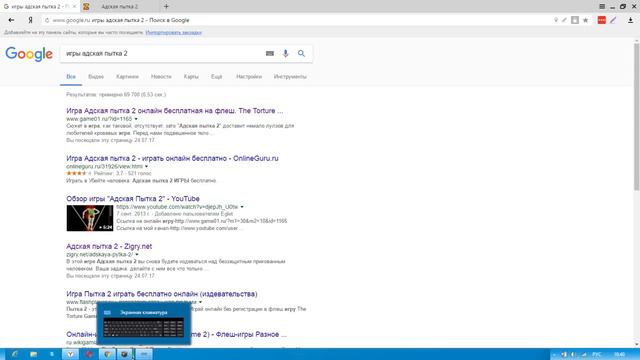Switch to 'Новости' results
This screenshot has height=360, width=640.
coord(161,77)
